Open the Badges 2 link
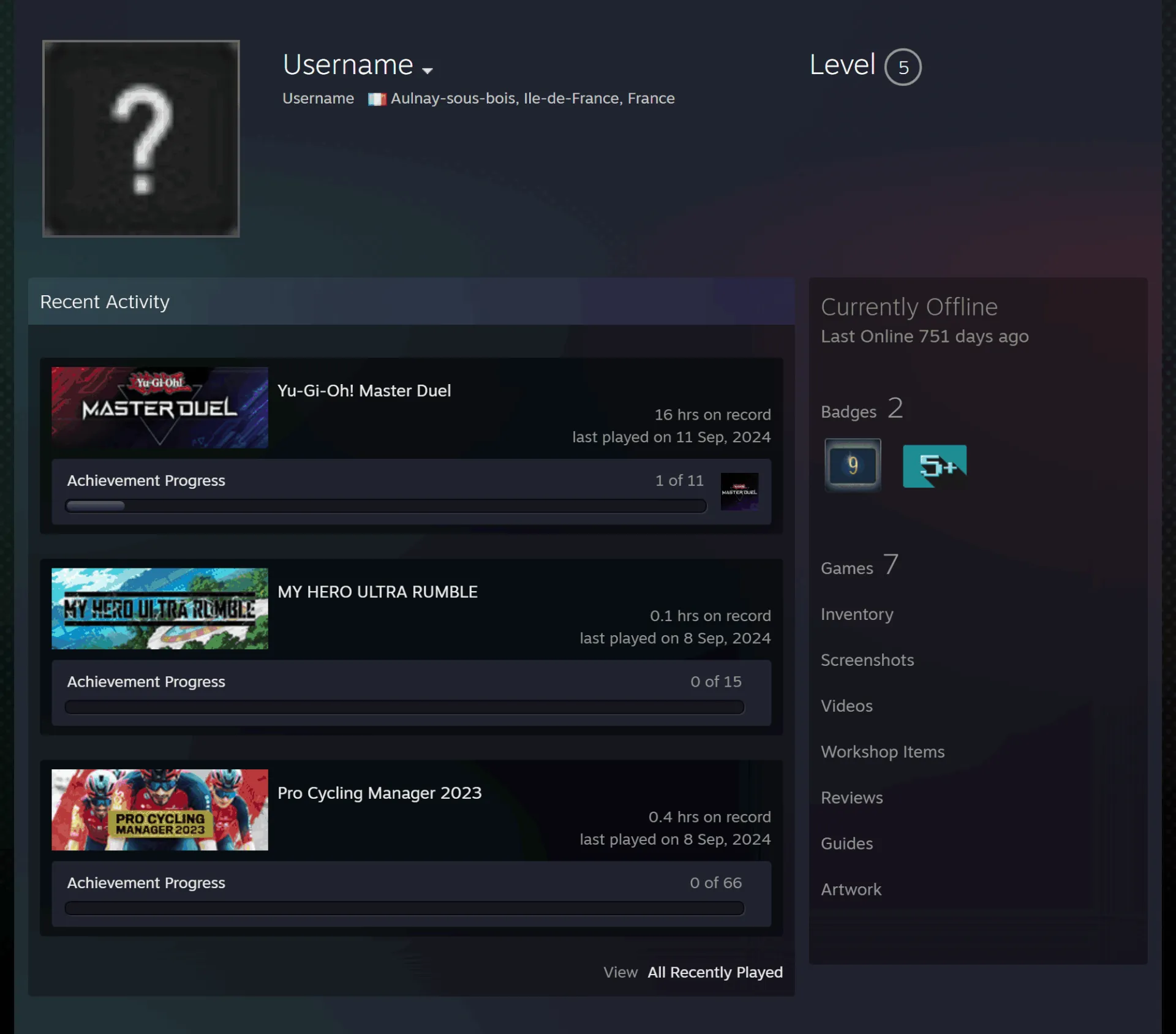This screenshot has width=1176, height=1034. [862, 409]
